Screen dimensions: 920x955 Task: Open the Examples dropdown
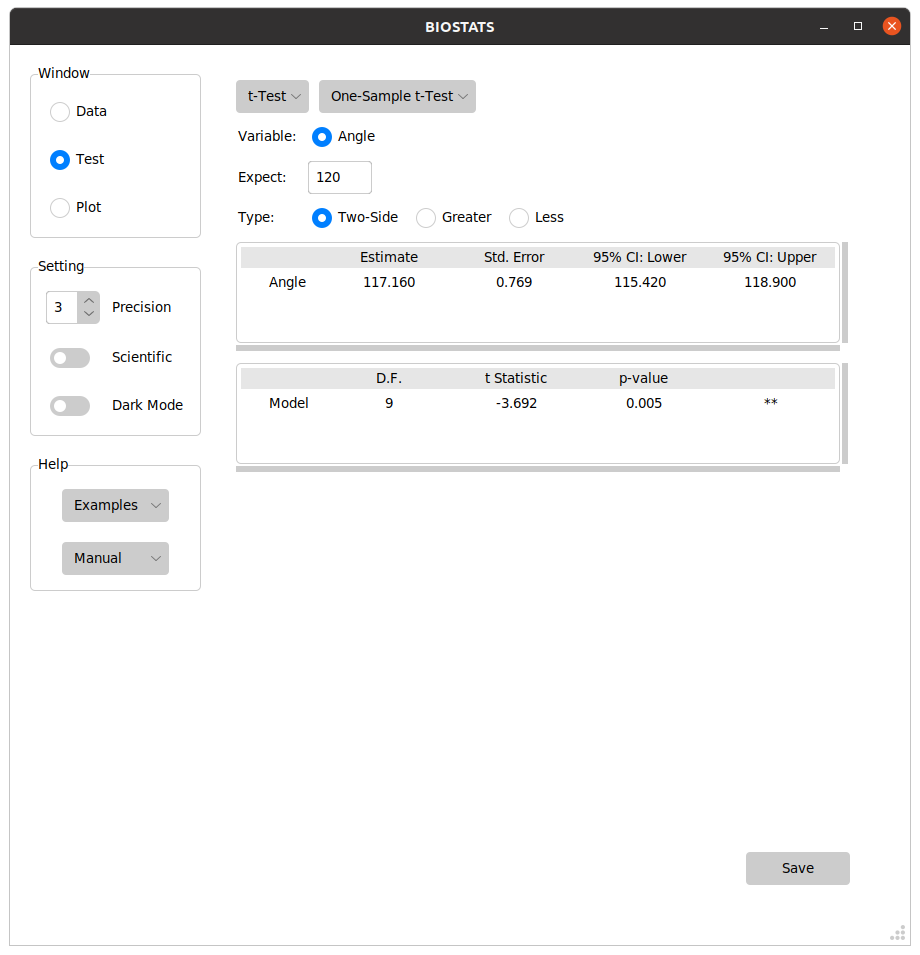coord(115,506)
